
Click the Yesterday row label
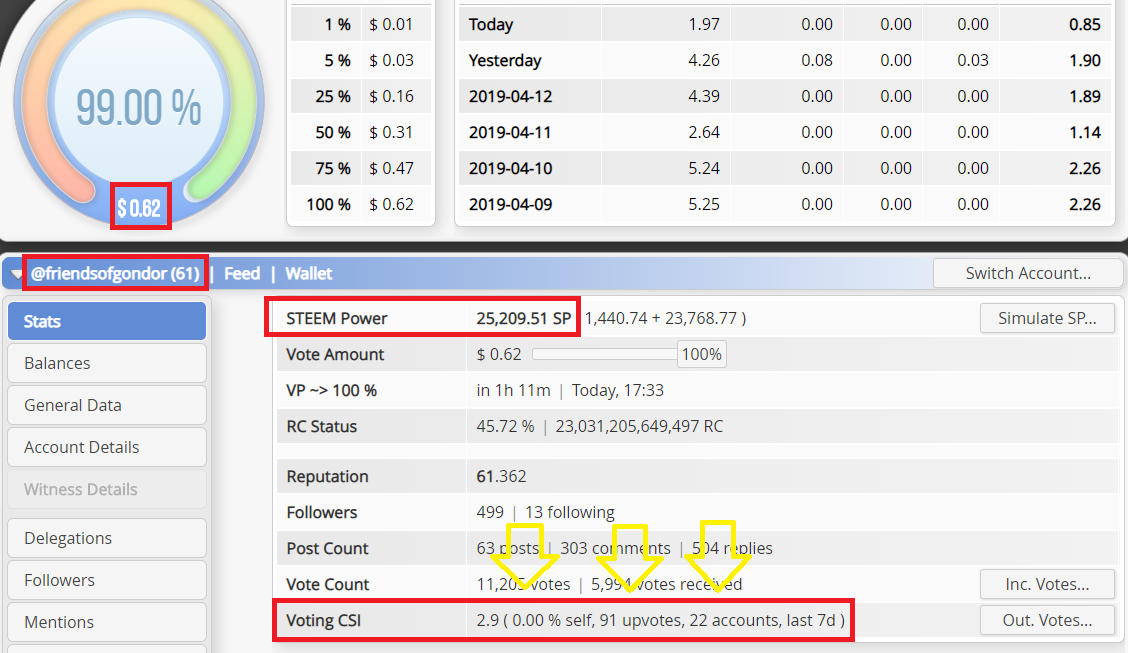click(x=504, y=60)
